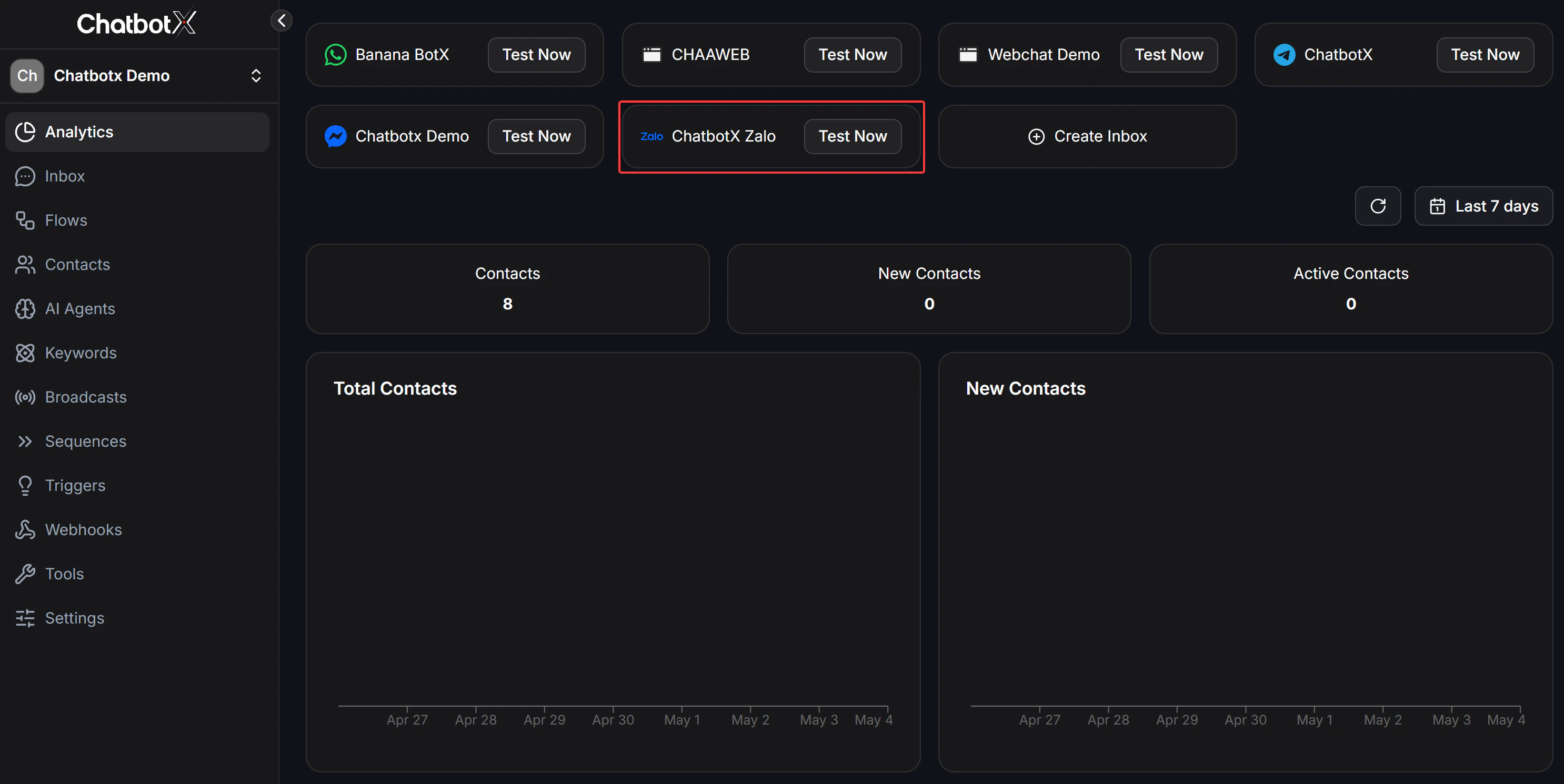The width and height of the screenshot is (1564, 784).
Task: Click the AI Agents brain icon
Action: pos(25,309)
